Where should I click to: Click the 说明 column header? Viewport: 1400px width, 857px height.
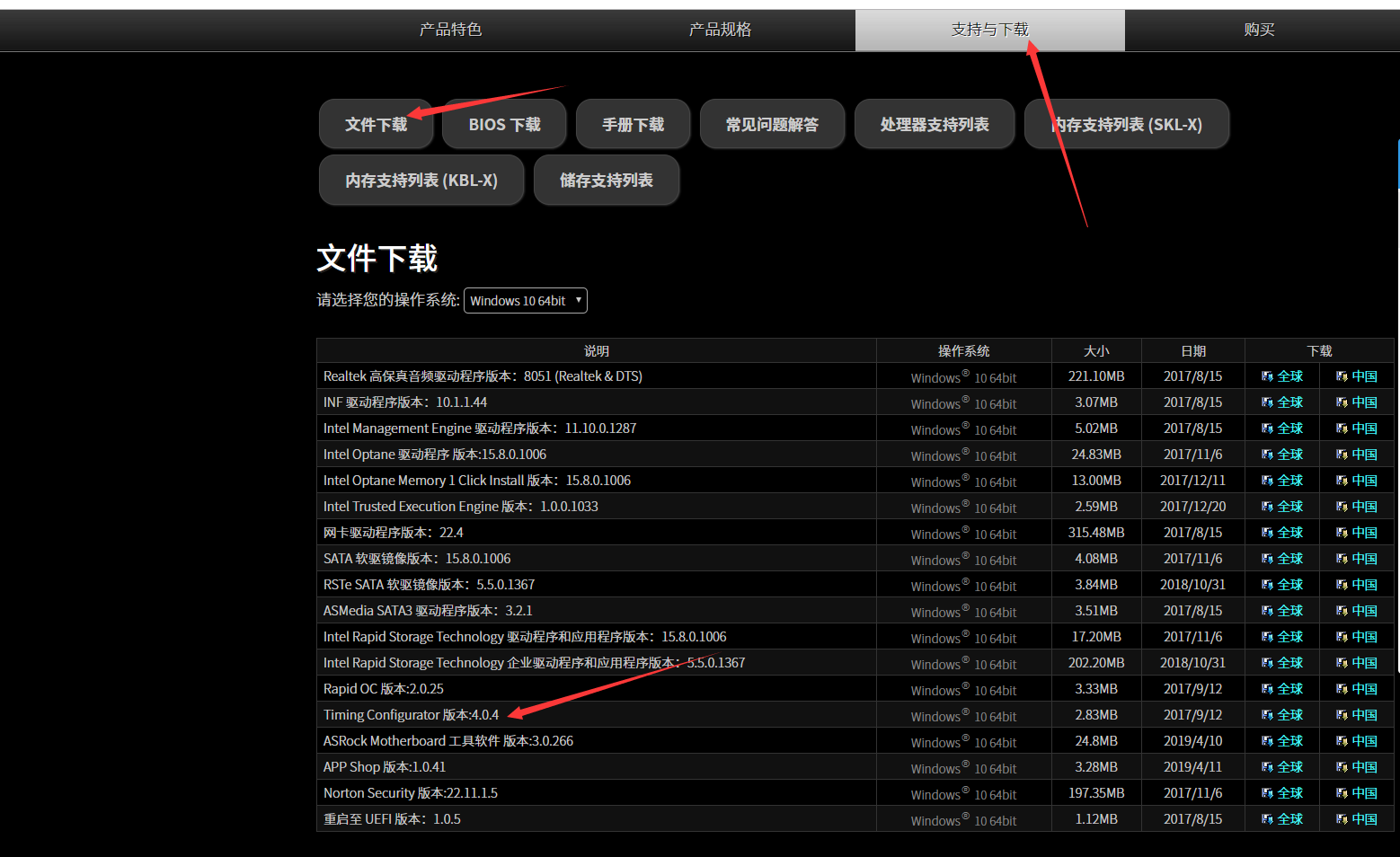coord(597,350)
